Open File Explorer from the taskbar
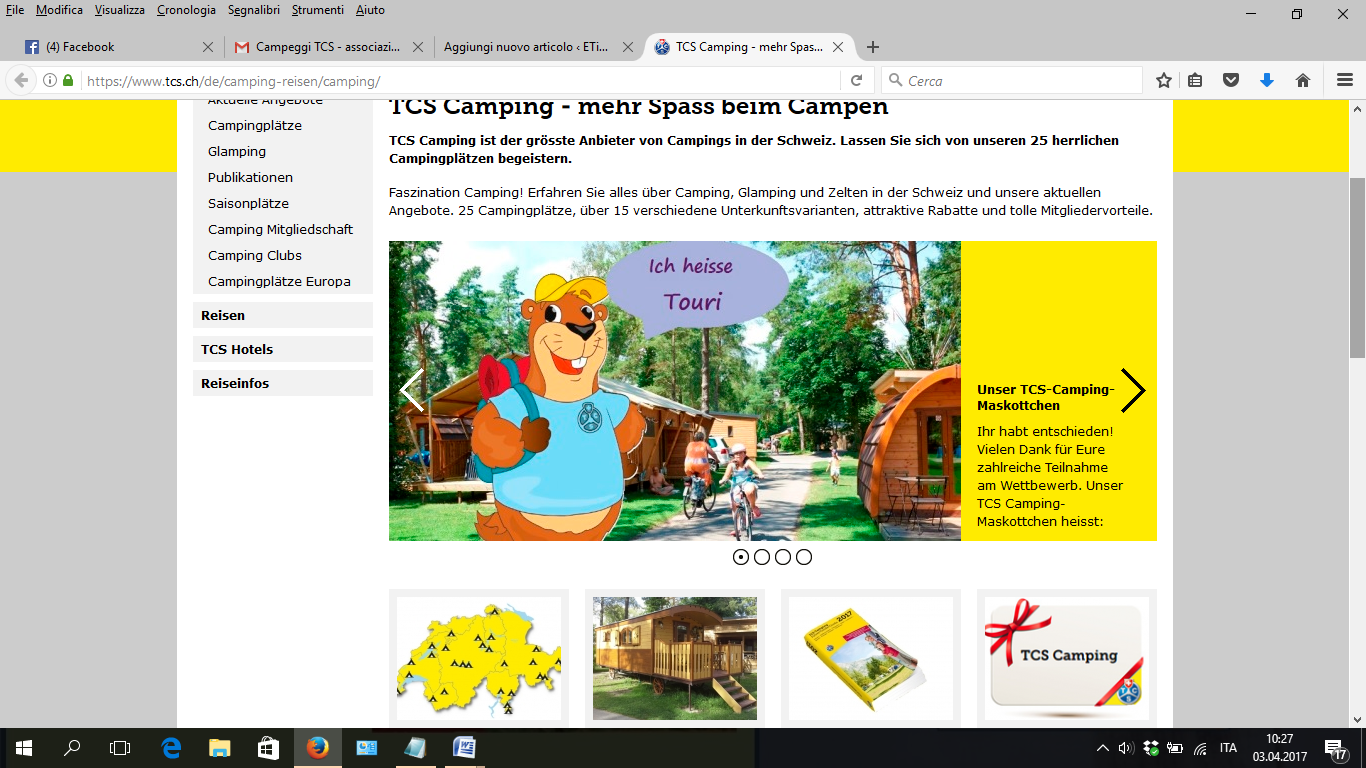This screenshot has width=1366, height=768. point(220,748)
